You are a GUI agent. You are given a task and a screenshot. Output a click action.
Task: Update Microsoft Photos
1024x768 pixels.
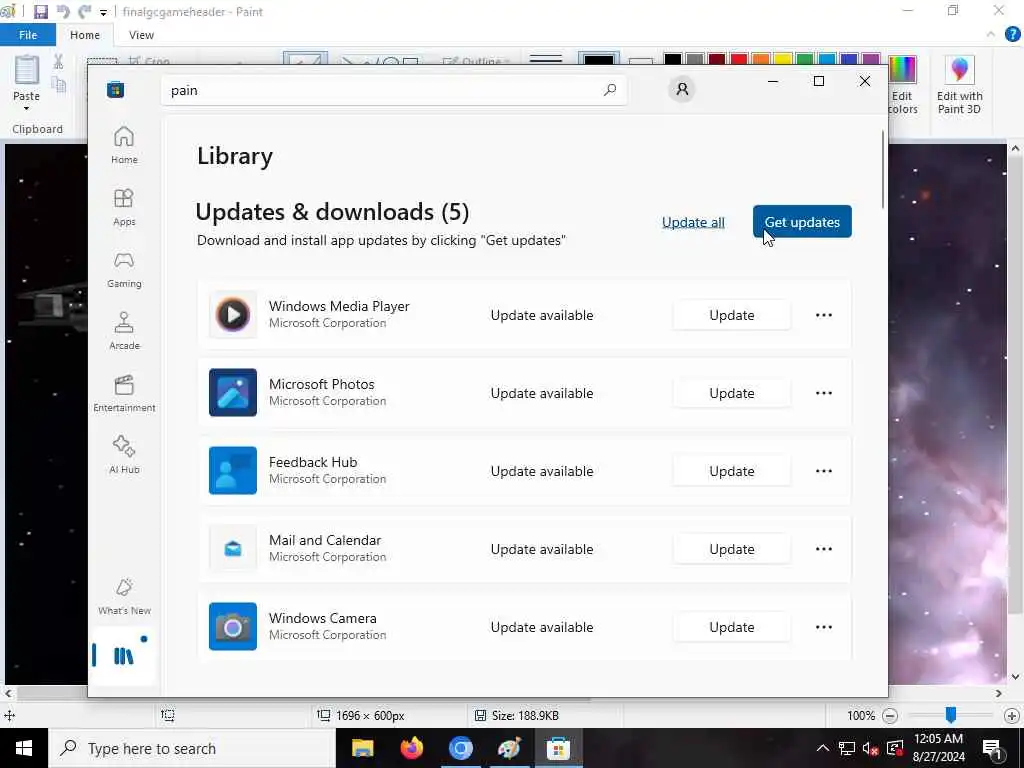tap(731, 392)
